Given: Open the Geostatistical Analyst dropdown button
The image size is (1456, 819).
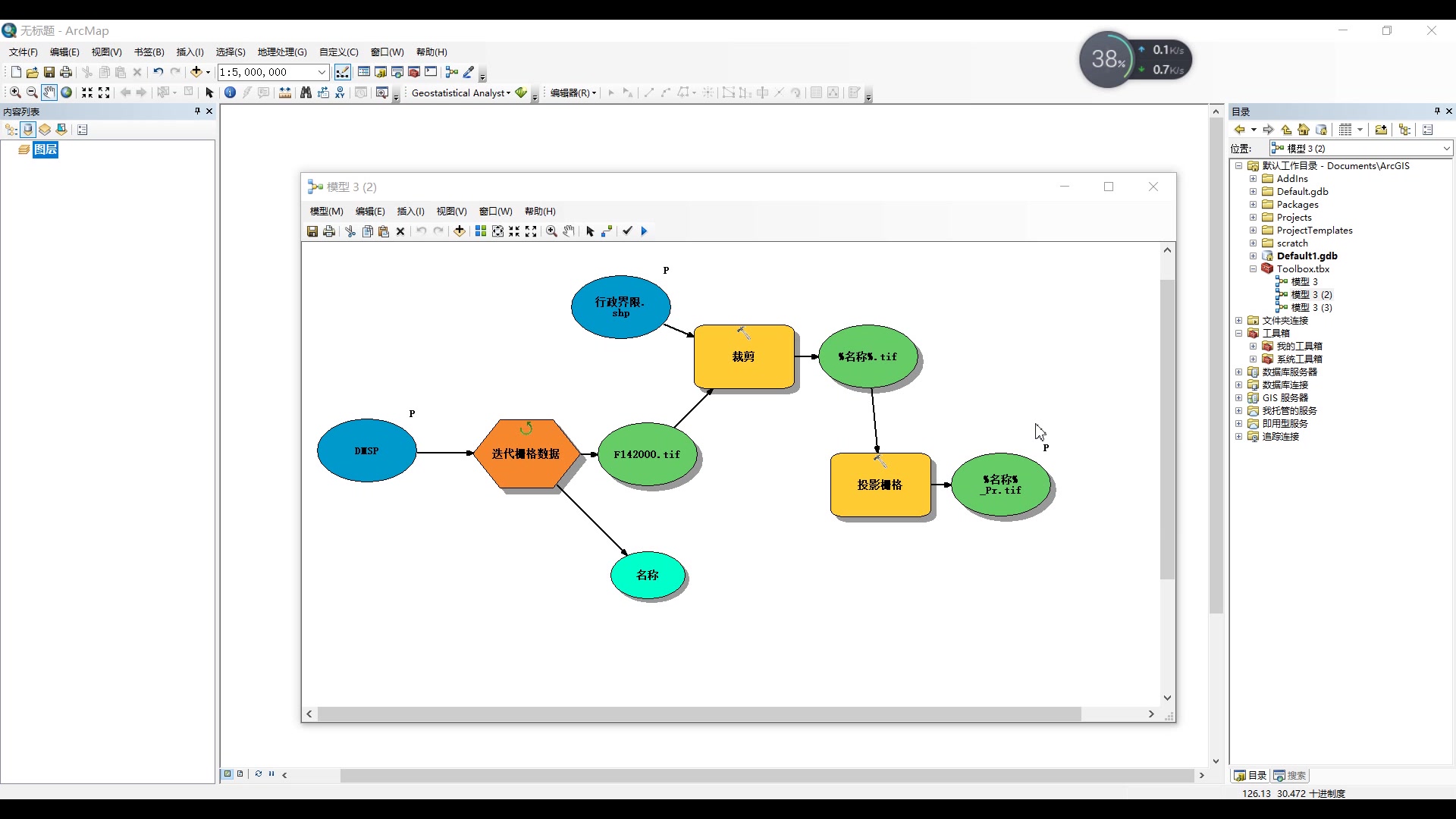Looking at the screenshot, I should [460, 93].
